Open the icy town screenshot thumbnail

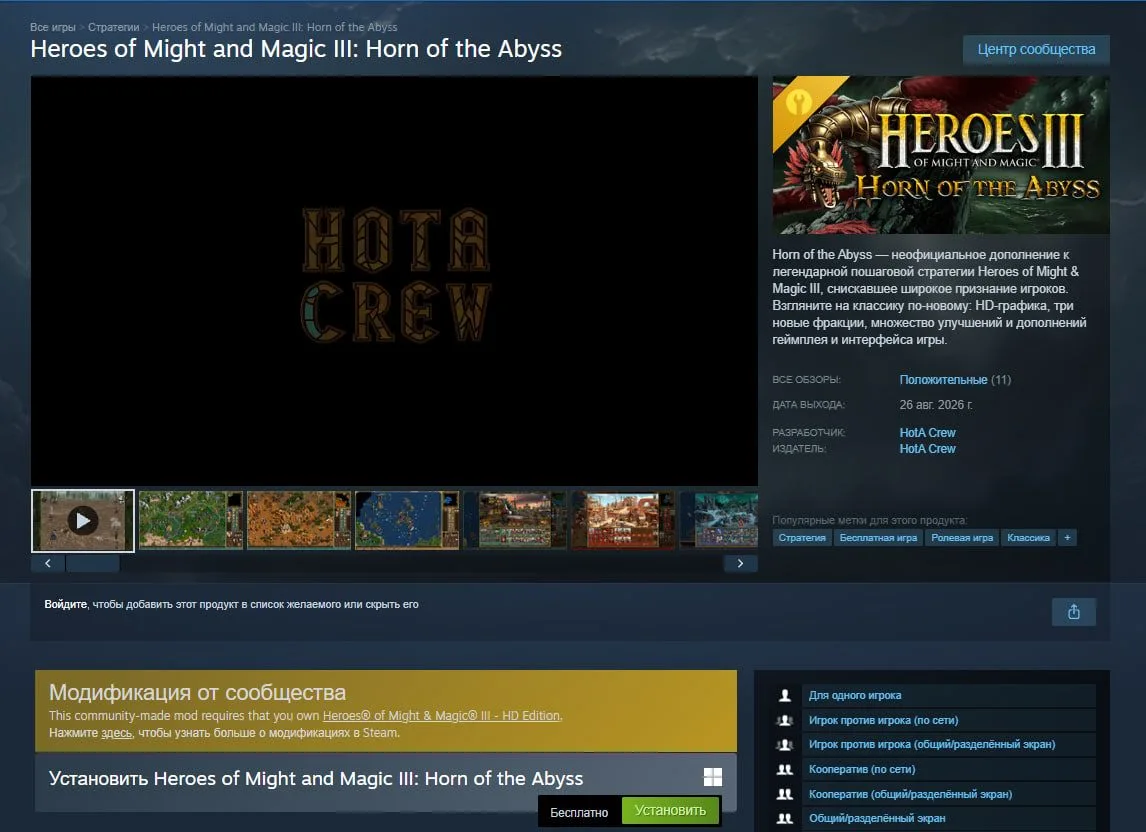(719, 521)
